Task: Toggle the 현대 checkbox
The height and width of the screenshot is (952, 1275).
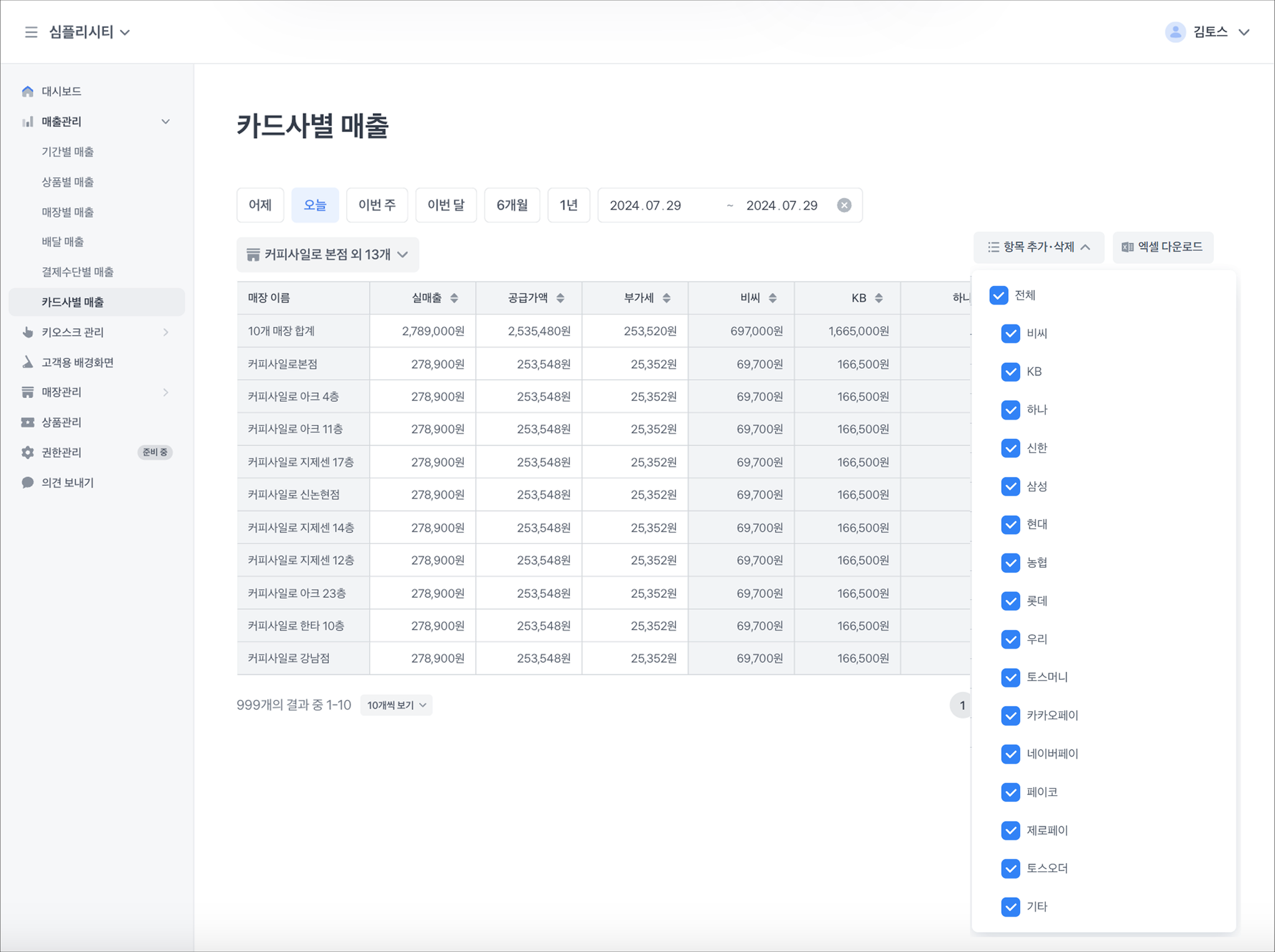Action: pyautogui.click(x=1010, y=524)
